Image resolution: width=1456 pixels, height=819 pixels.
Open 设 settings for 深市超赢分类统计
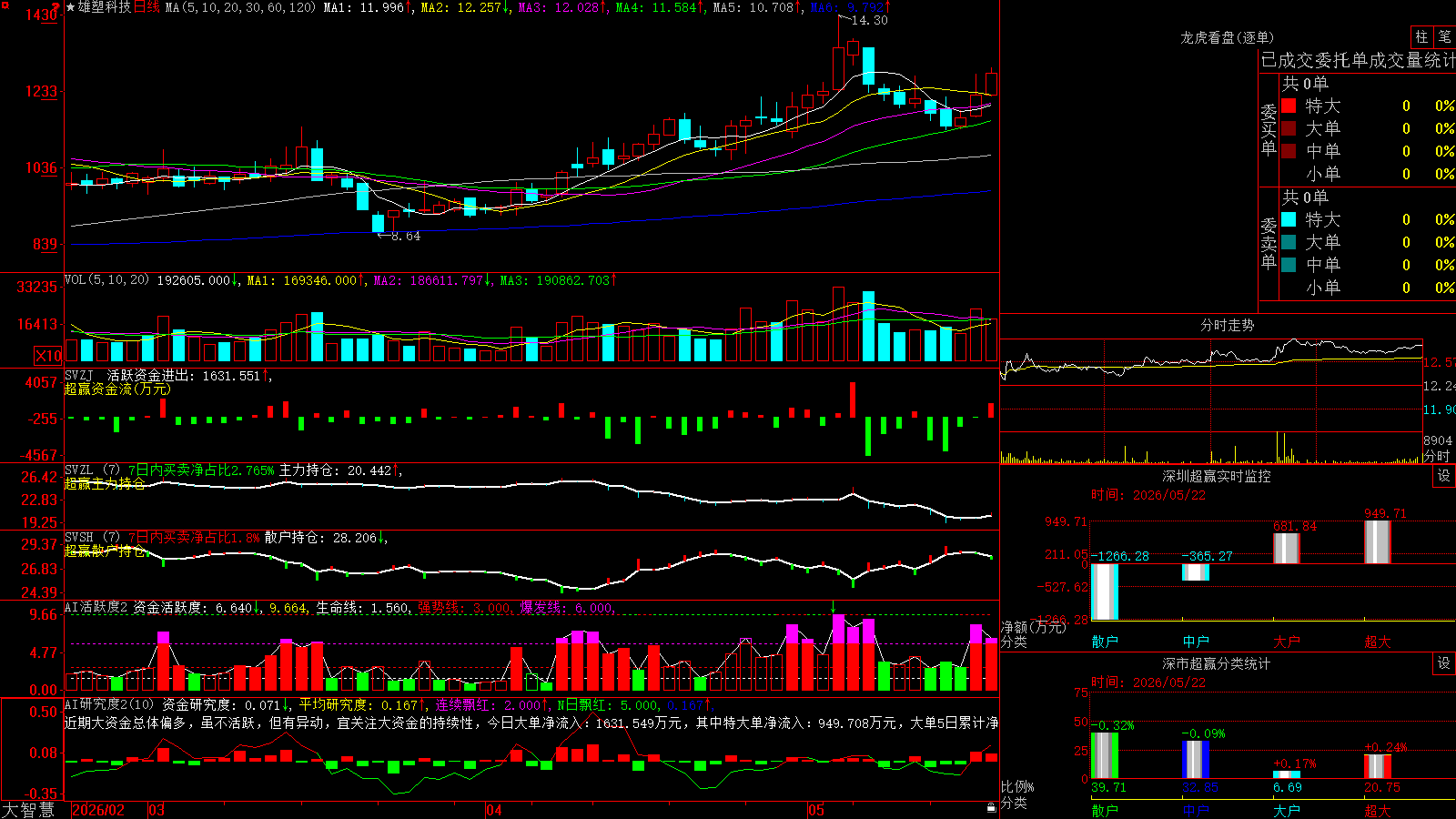[x=1444, y=663]
